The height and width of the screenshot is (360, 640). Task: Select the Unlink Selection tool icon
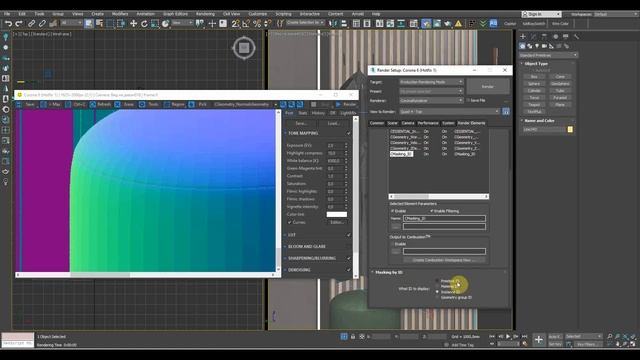click(42, 24)
